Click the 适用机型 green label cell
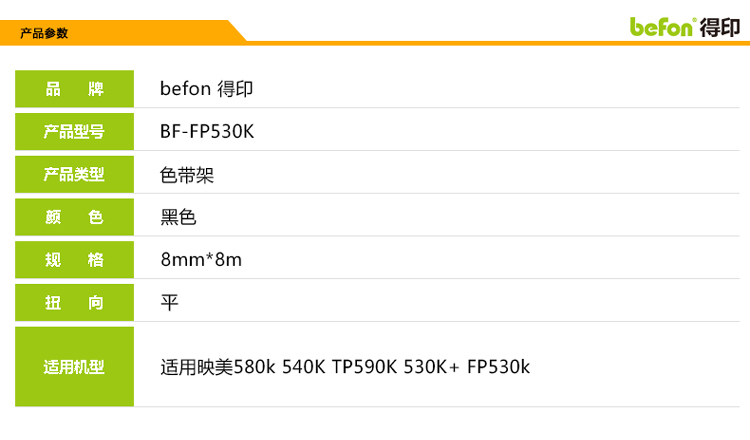Image resolution: width=750 pixels, height=440 pixels. (x=75, y=367)
